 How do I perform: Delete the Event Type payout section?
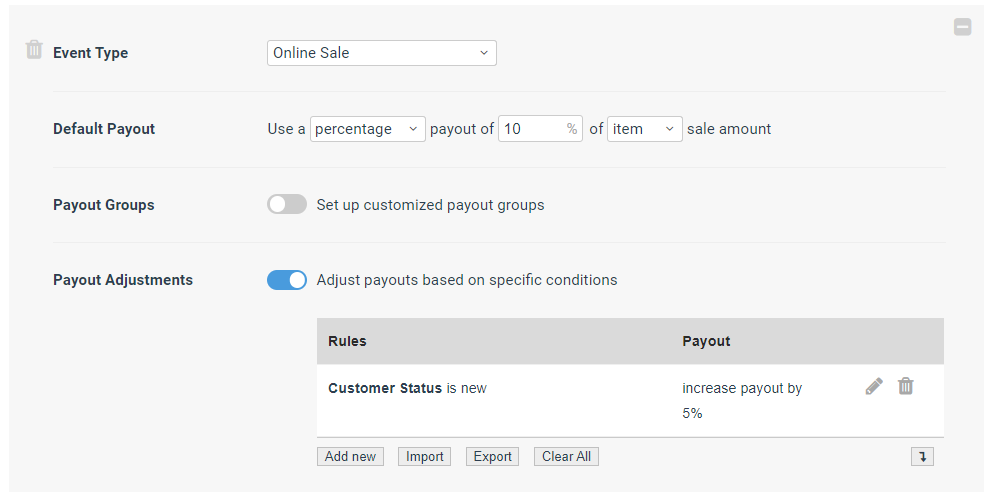pos(34,49)
